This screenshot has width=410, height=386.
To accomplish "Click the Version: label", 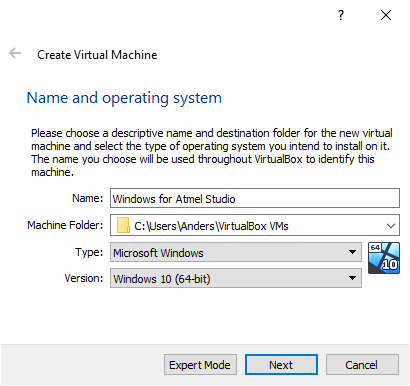I will pyautogui.click(x=84, y=278).
